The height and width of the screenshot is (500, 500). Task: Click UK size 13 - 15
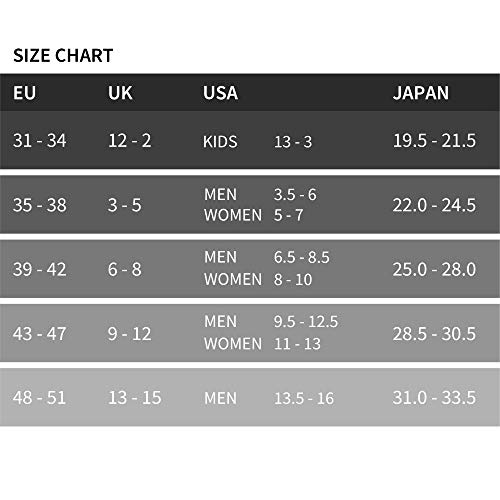pyautogui.click(x=135, y=397)
